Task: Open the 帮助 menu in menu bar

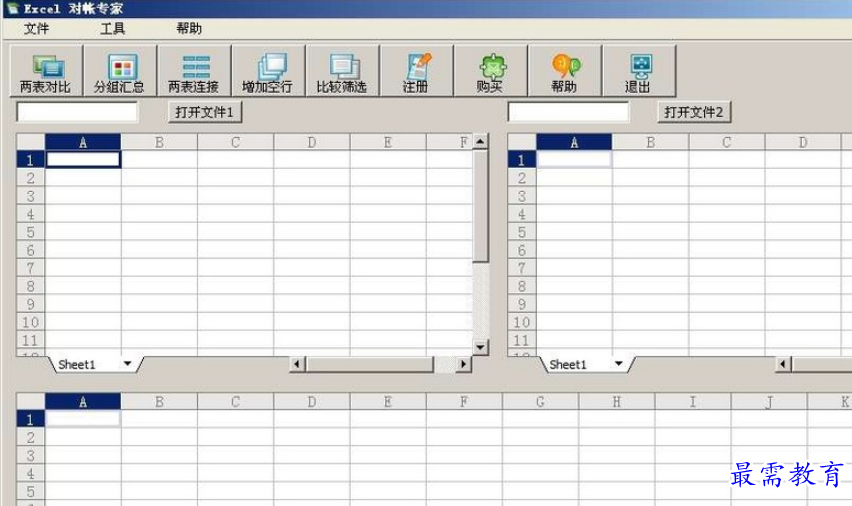Action: coord(188,29)
